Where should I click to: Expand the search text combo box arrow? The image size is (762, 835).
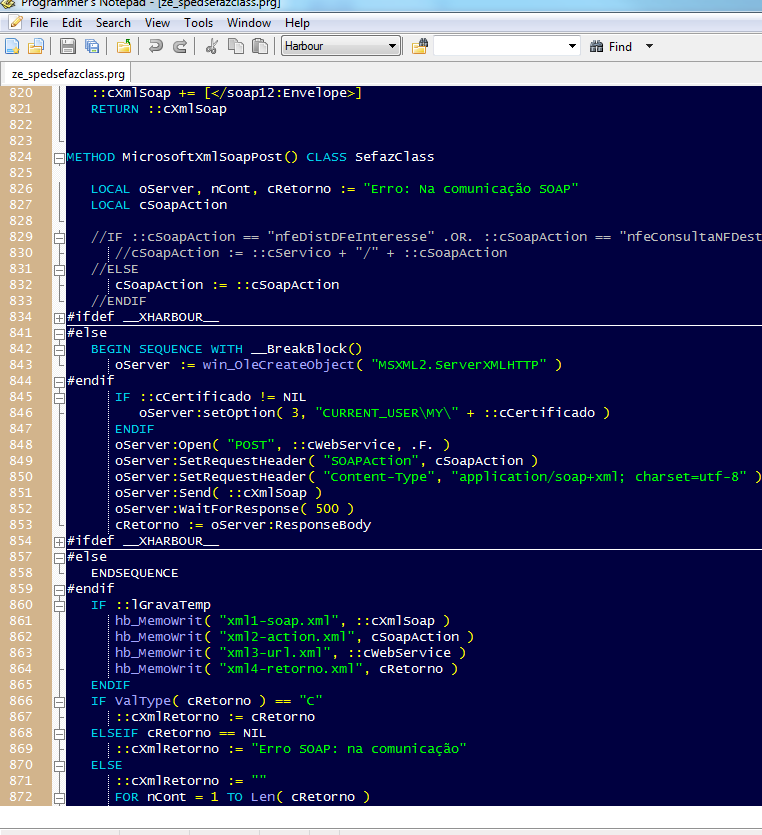[572, 46]
